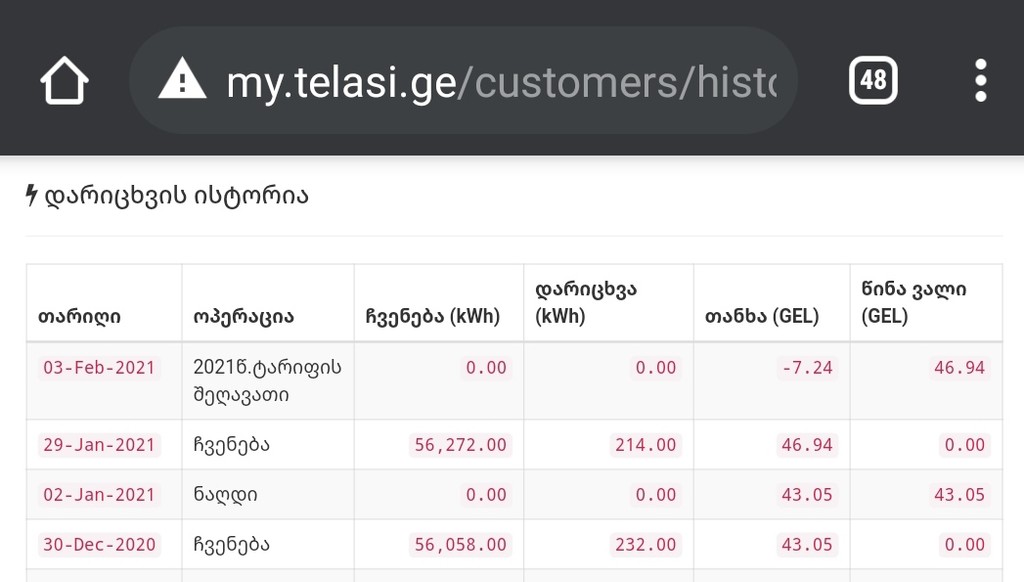Tap the insecure site warning triangle

182,80
